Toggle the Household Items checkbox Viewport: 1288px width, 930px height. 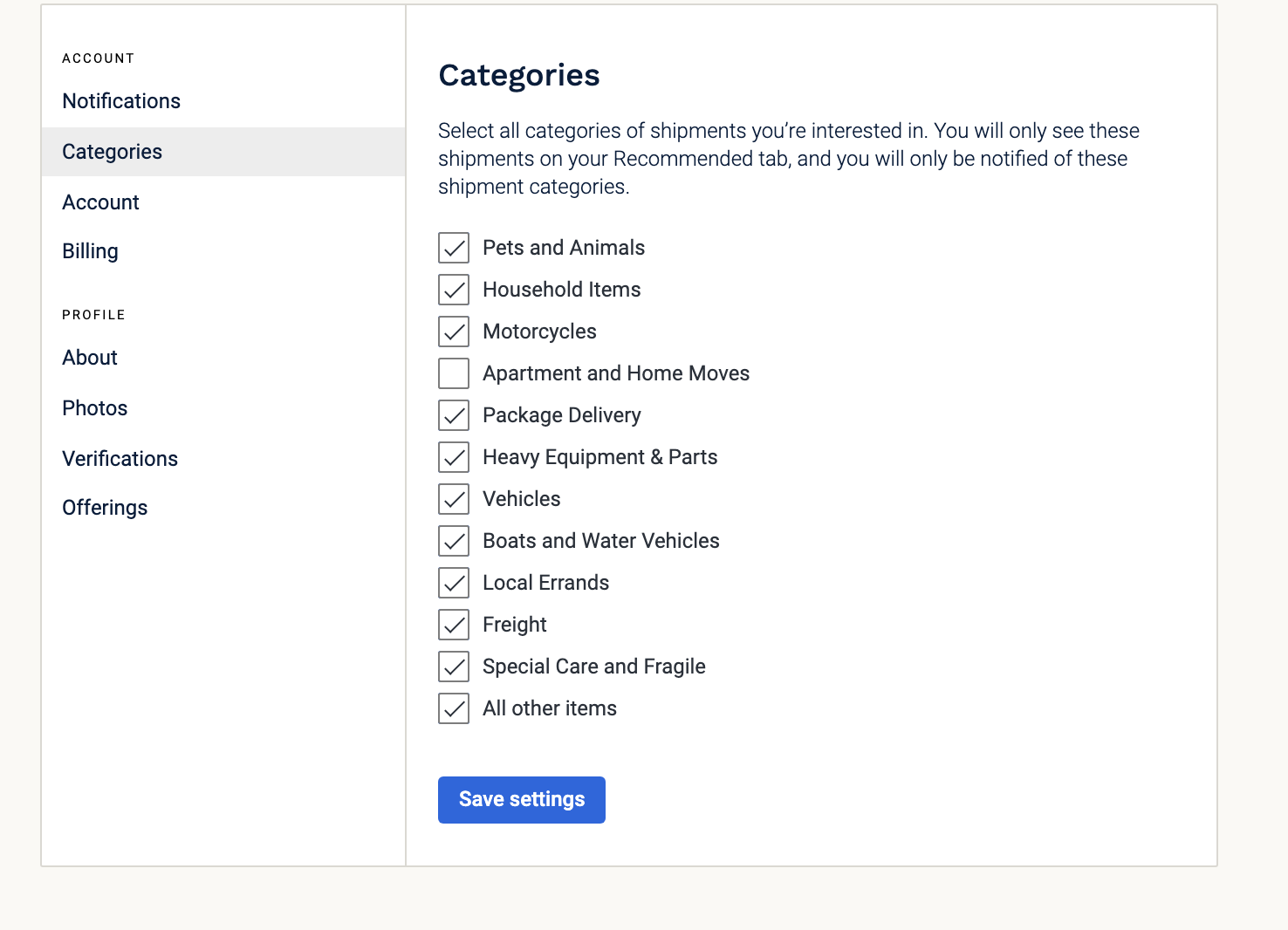click(x=454, y=290)
